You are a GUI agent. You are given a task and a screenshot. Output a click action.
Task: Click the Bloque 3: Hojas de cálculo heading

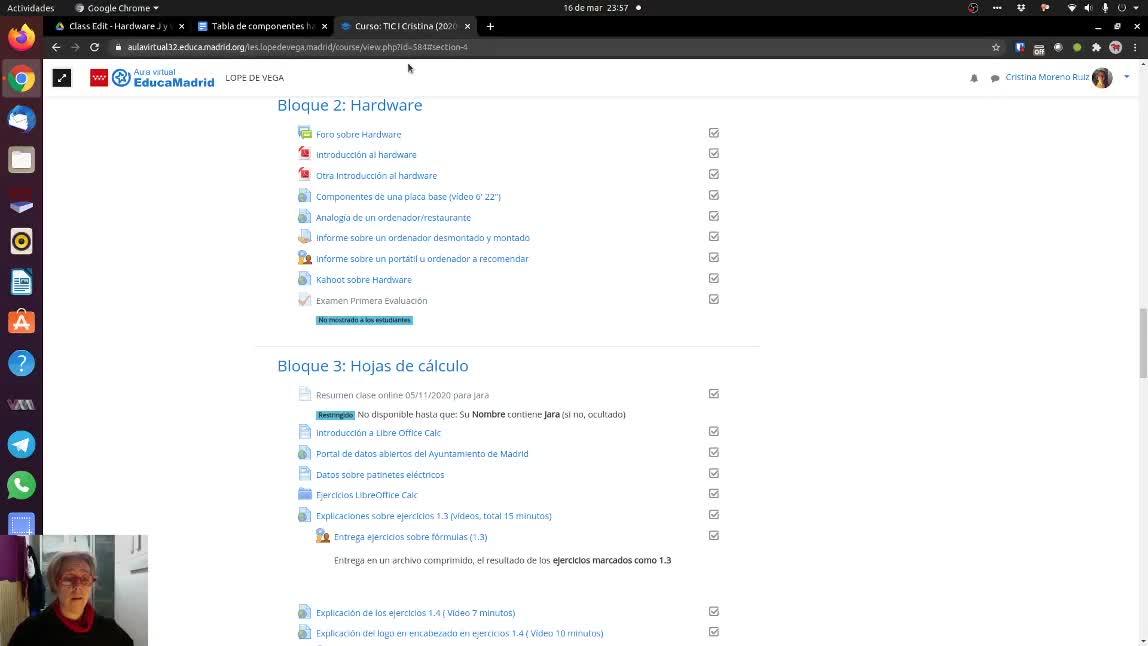[x=373, y=365]
